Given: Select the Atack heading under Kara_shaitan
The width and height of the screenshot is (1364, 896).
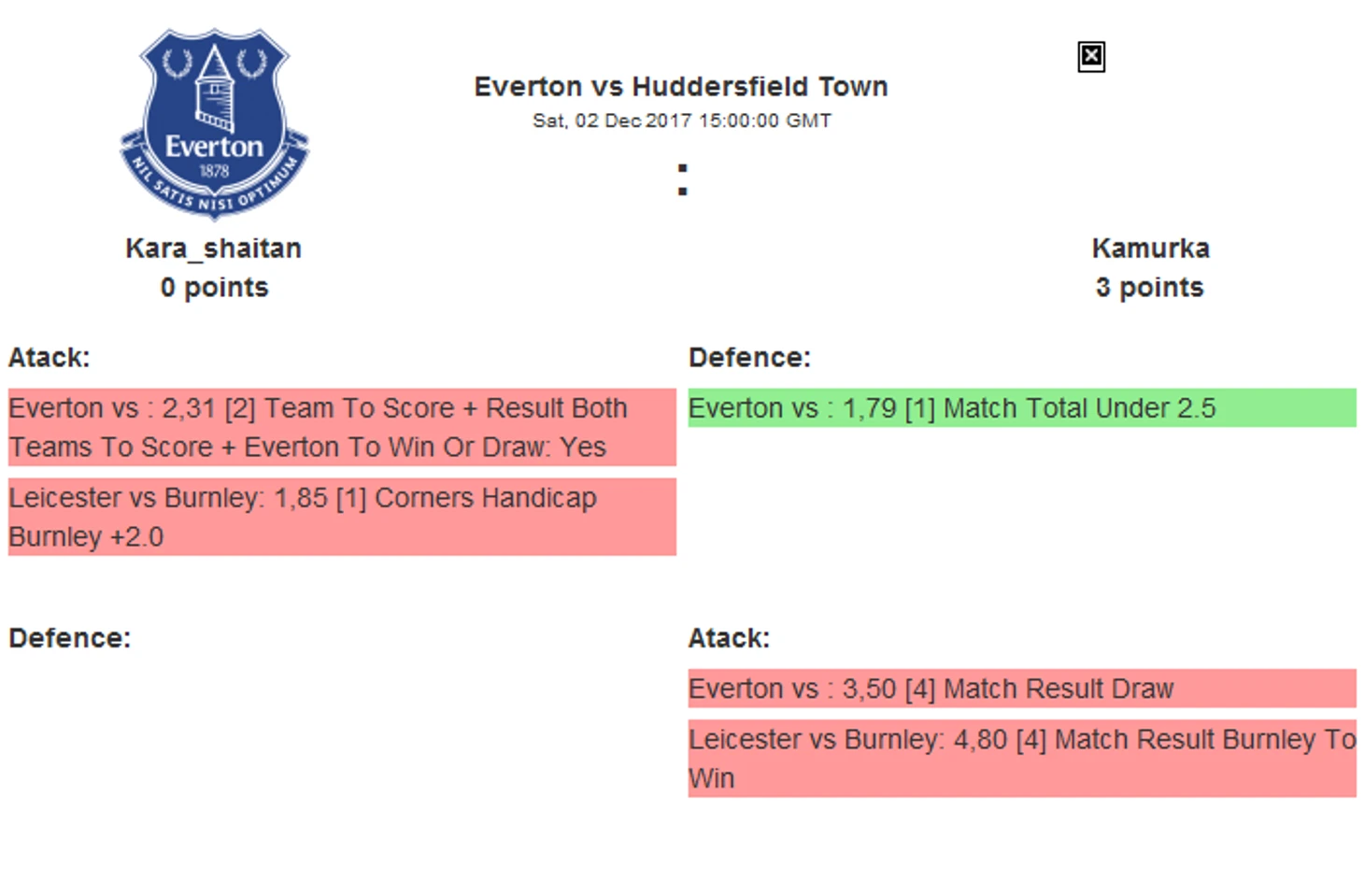Looking at the screenshot, I should pos(50,358).
